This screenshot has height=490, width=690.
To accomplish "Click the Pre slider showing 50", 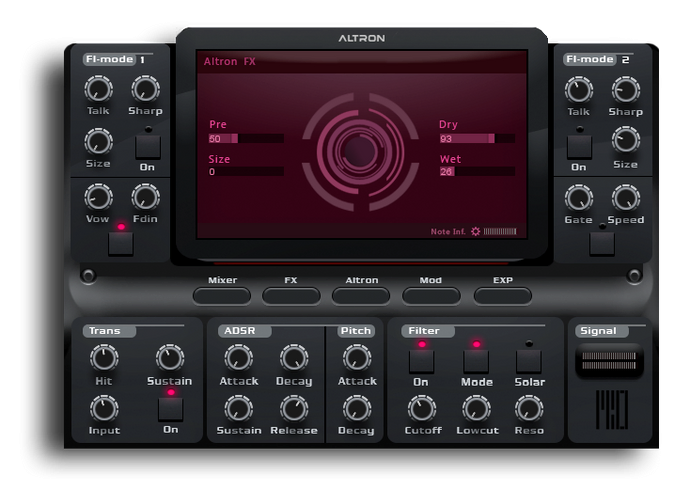I will pyautogui.click(x=246, y=139).
